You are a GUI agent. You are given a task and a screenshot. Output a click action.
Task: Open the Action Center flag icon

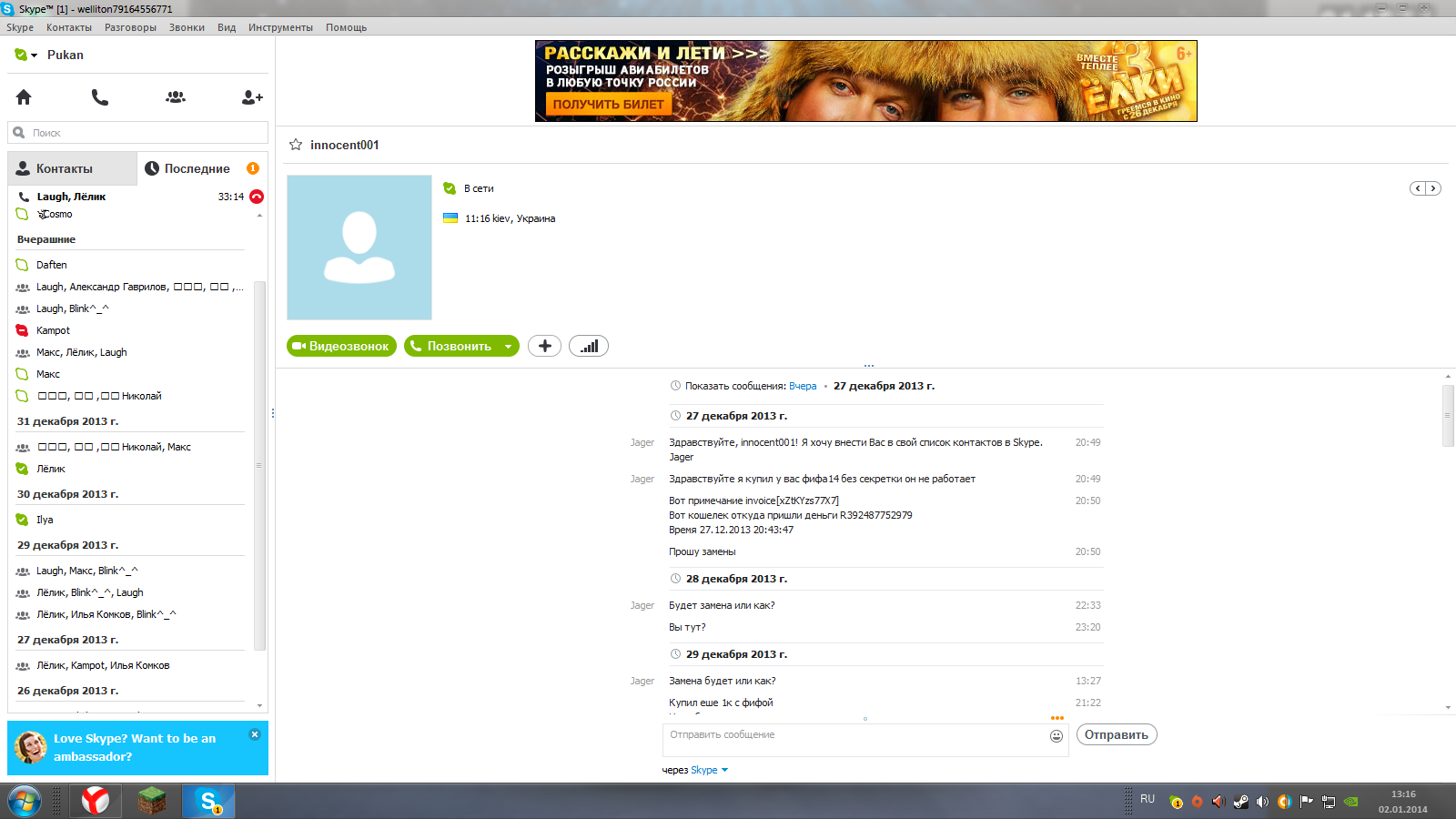click(x=1307, y=802)
